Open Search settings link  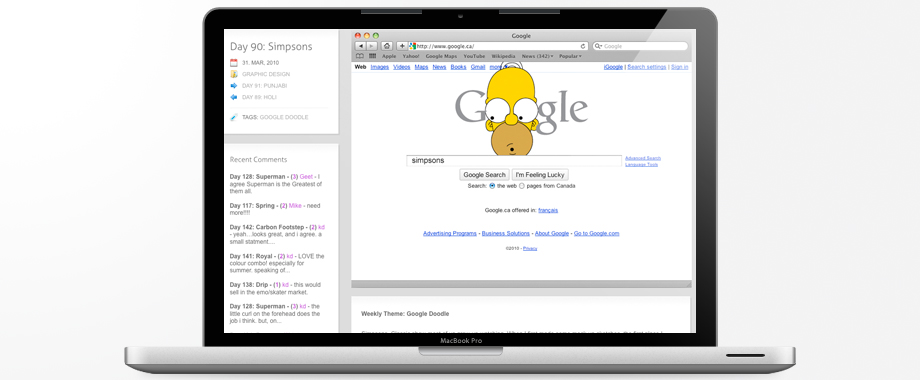pos(647,67)
